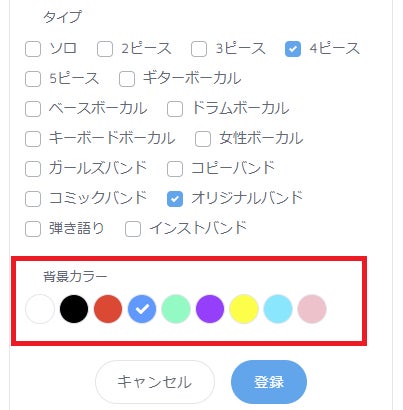Submit with the 登録 button

[x=269, y=382]
